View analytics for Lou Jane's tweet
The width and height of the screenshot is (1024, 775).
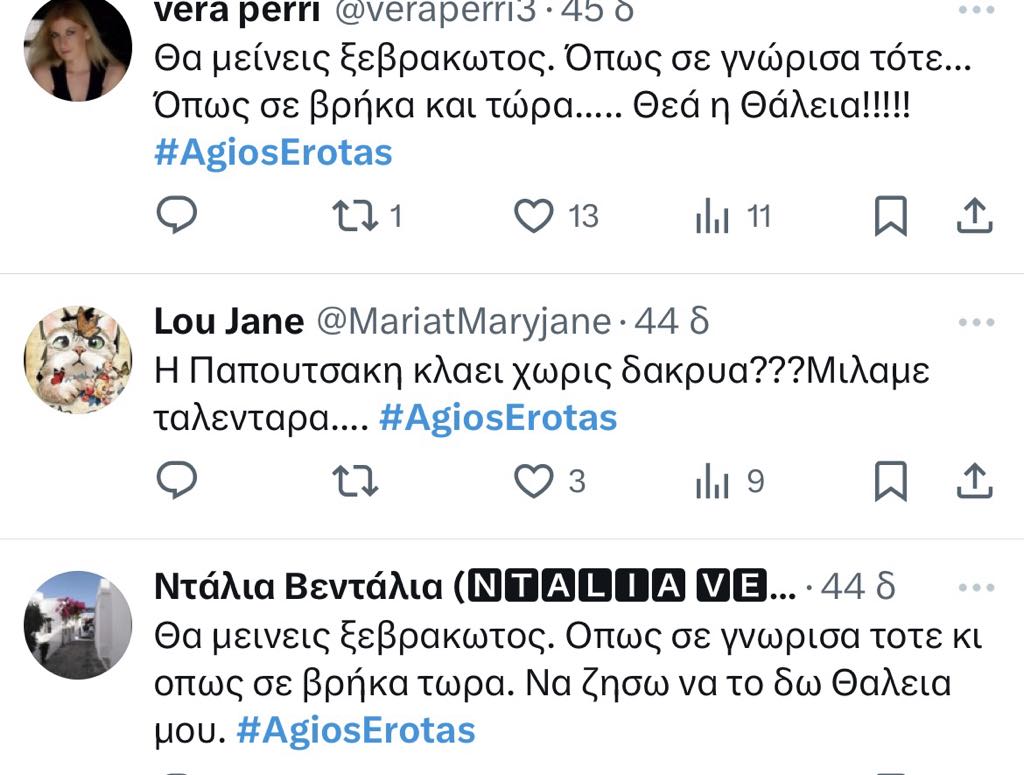point(711,482)
